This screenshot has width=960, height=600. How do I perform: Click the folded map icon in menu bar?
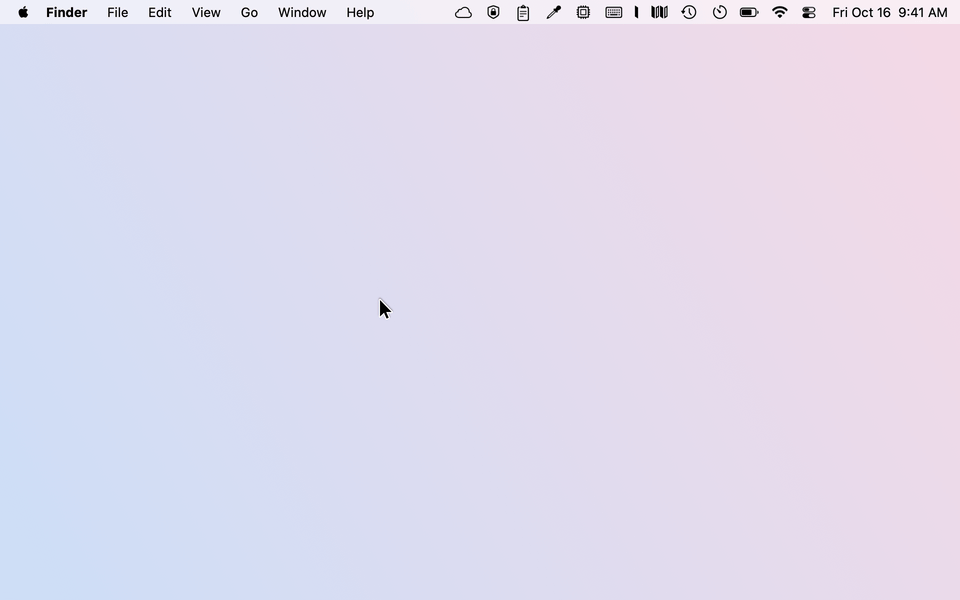[x=659, y=12]
